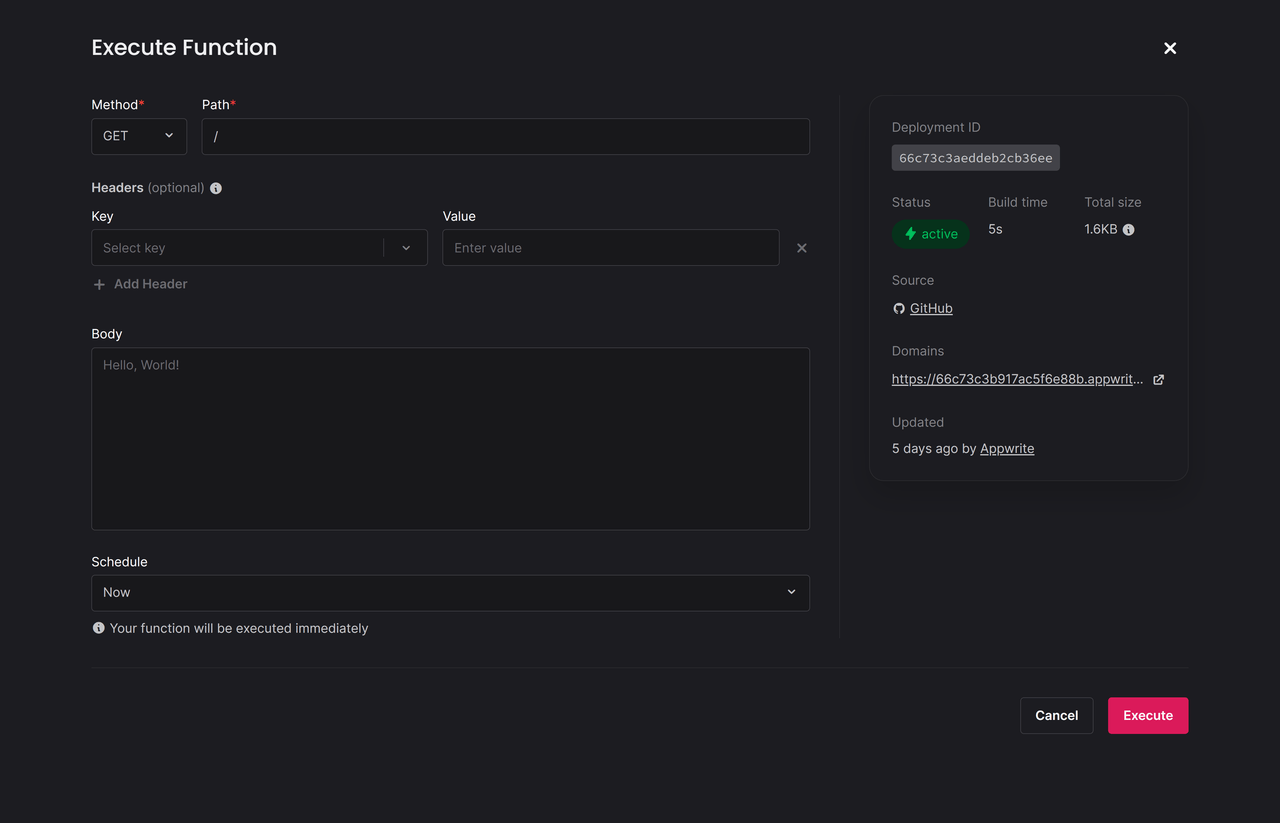Open the domain external link icon
Screen dimensions: 1280x823
1158,380
